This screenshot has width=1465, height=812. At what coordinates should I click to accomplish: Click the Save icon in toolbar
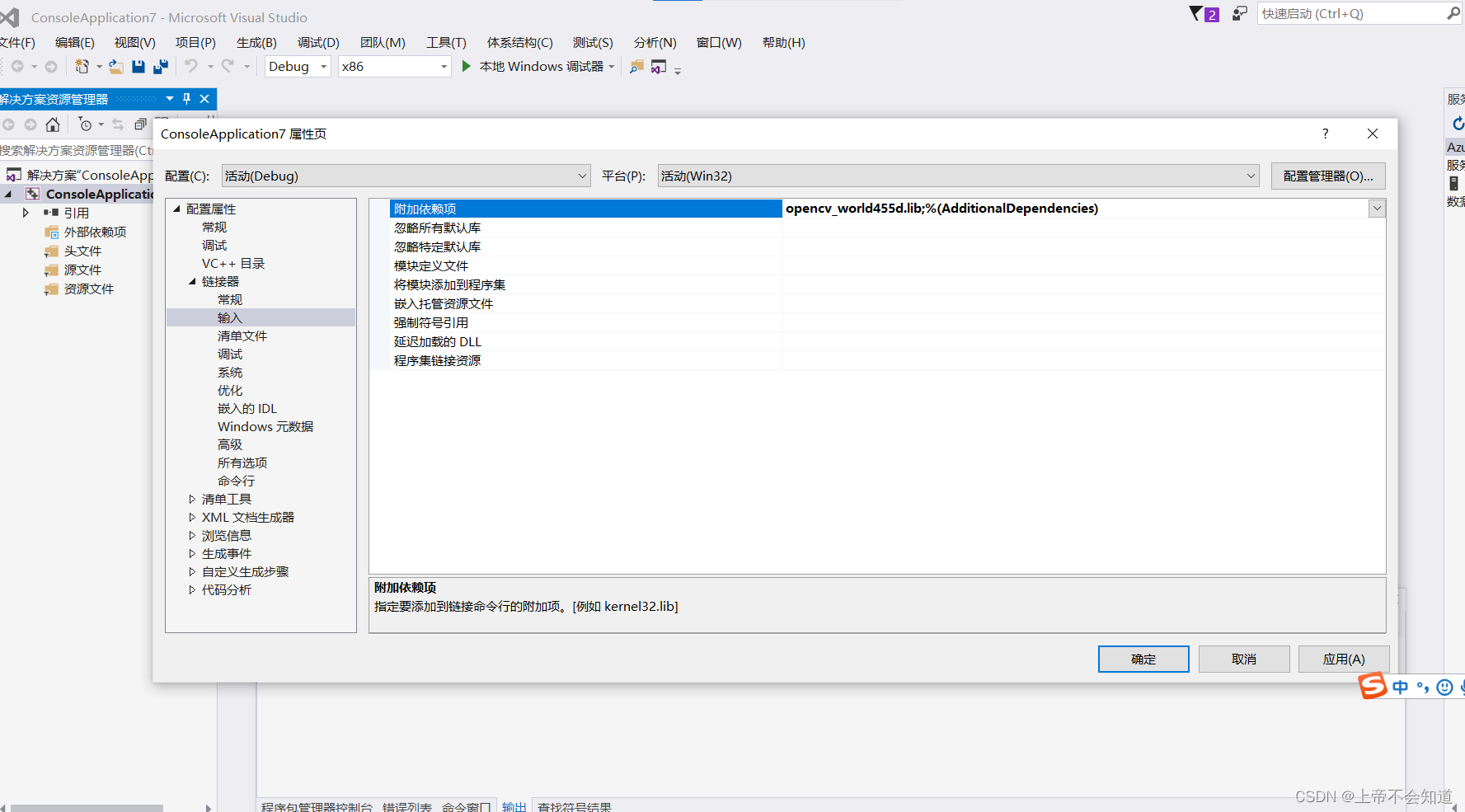click(x=139, y=67)
